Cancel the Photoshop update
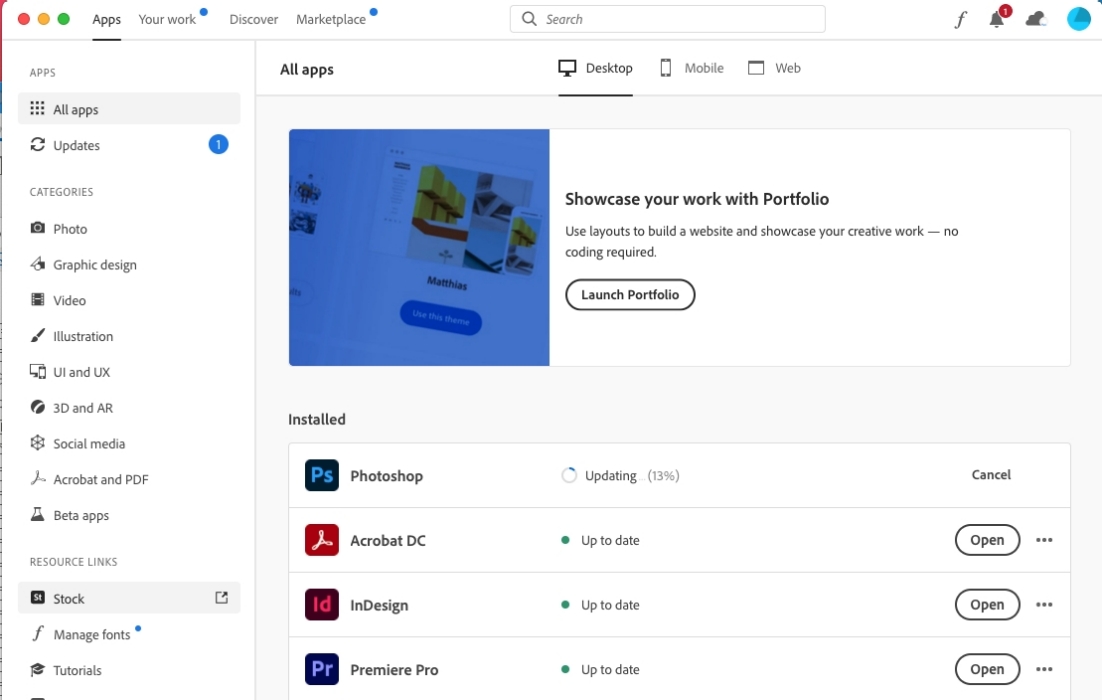 click(991, 475)
